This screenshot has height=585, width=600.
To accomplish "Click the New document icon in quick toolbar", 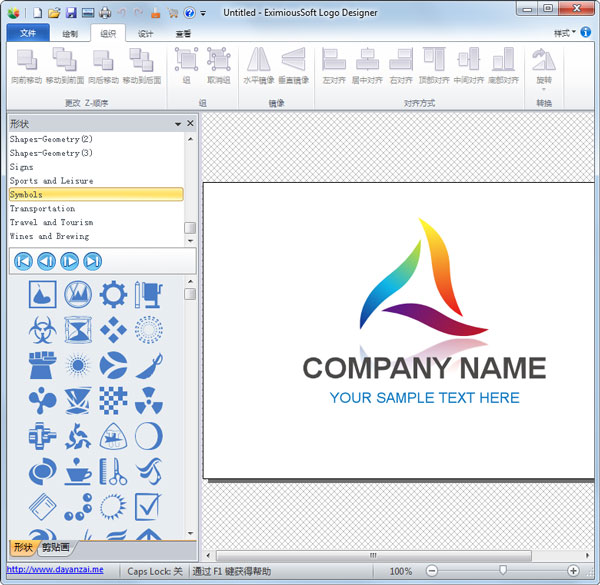I will pyautogui.click(x=38, y=13).
